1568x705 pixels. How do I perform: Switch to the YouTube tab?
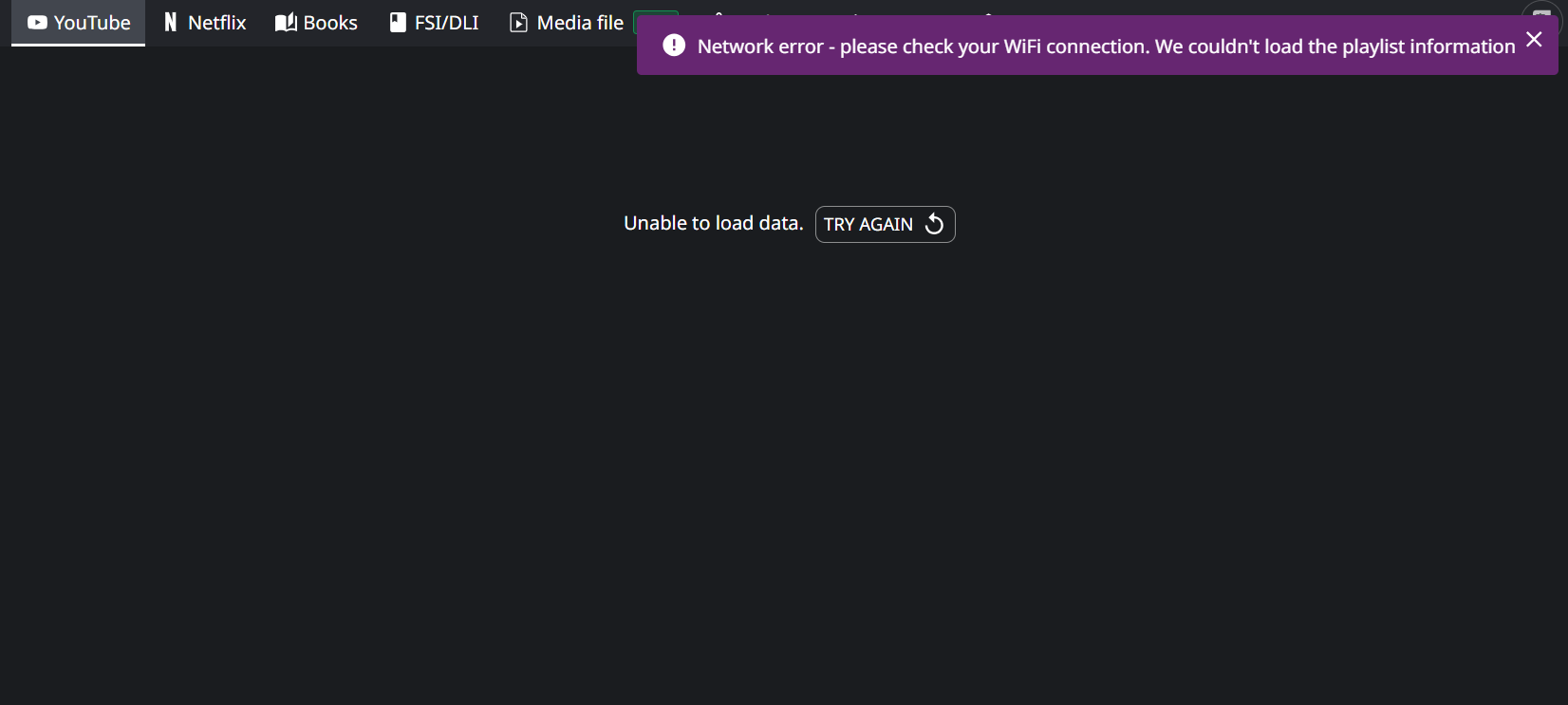click(91, 23)
